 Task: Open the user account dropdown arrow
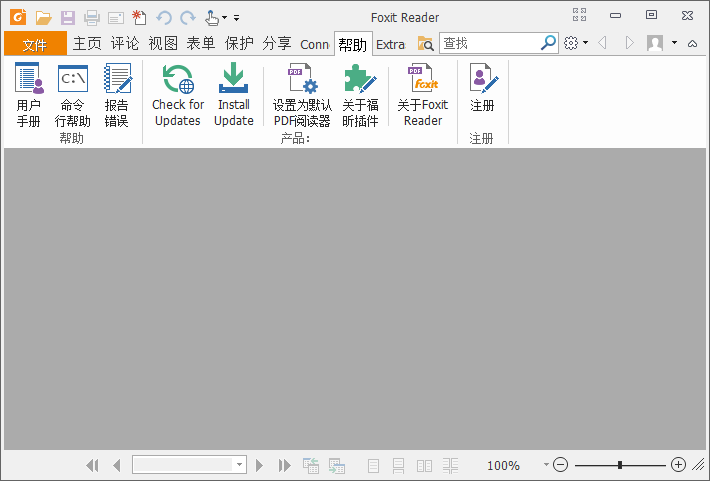pos(674,43)
